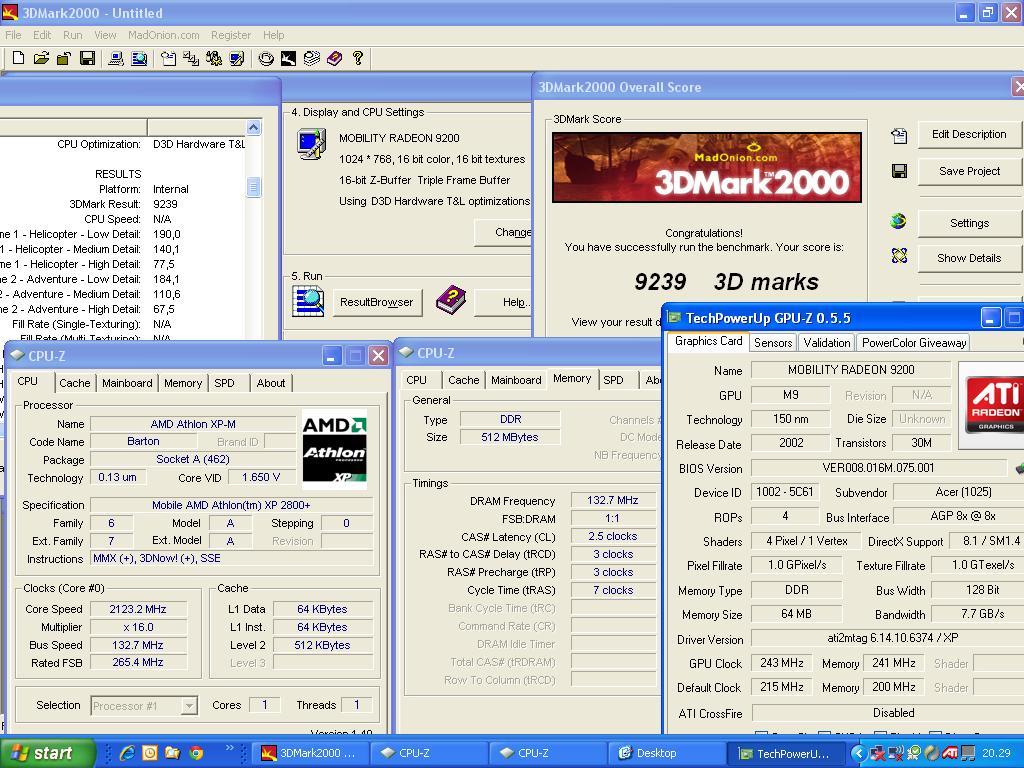Open the File menu
Viewport: 1024px width, 768px height.
click(x=13, y=35)
